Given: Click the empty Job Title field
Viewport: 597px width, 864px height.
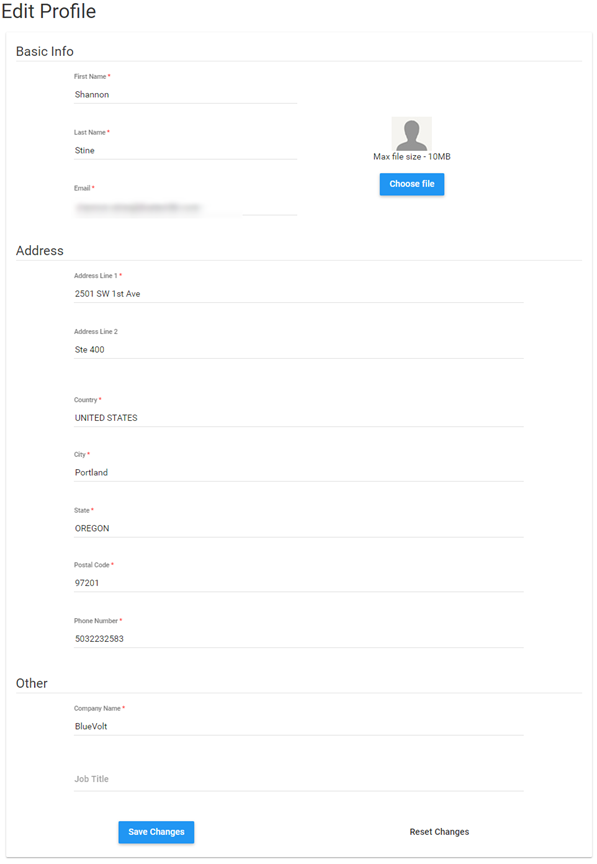Looking at the screenshot, I should point(299,779).
